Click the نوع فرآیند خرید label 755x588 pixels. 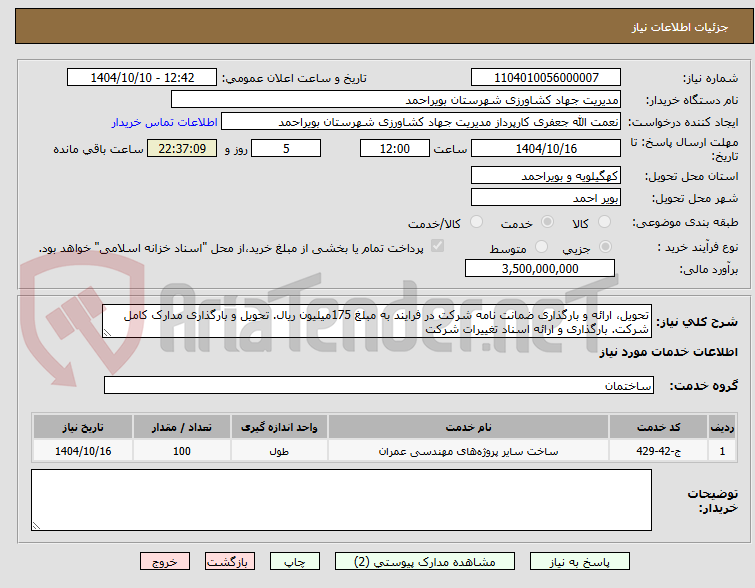(x=698, y=248)
